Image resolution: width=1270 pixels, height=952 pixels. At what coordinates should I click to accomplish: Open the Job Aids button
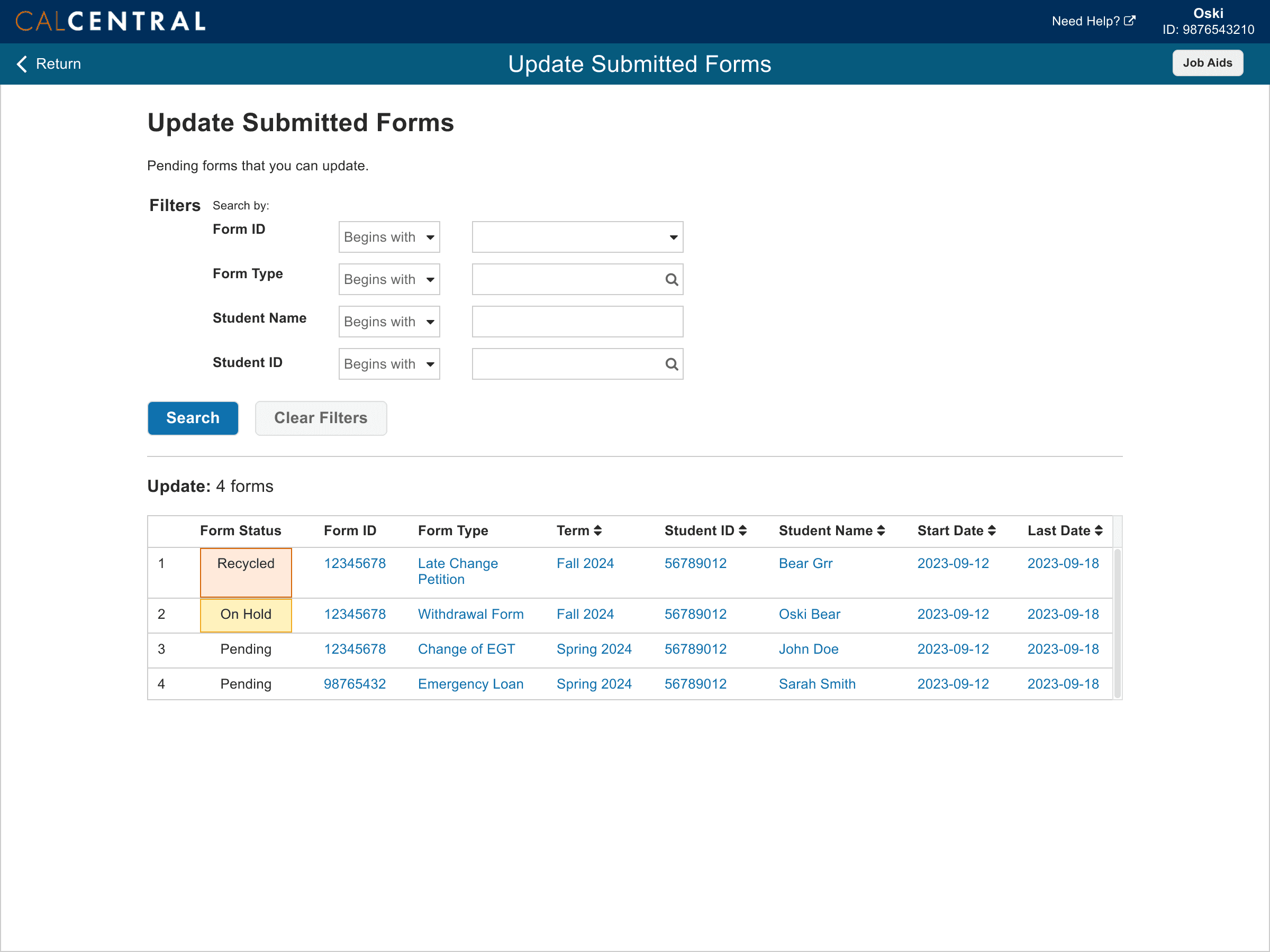point(1207,63)
